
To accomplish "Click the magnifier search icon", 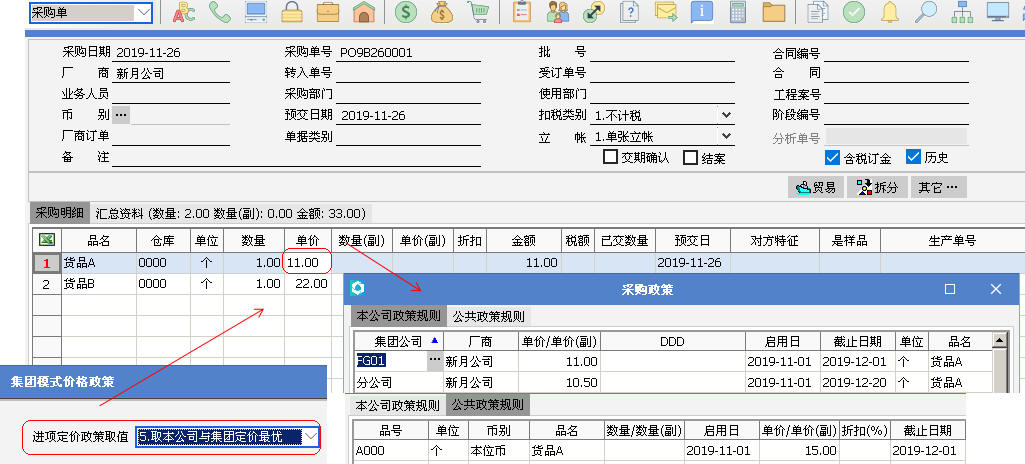I will pyautogui.click(x=927, y=13).
